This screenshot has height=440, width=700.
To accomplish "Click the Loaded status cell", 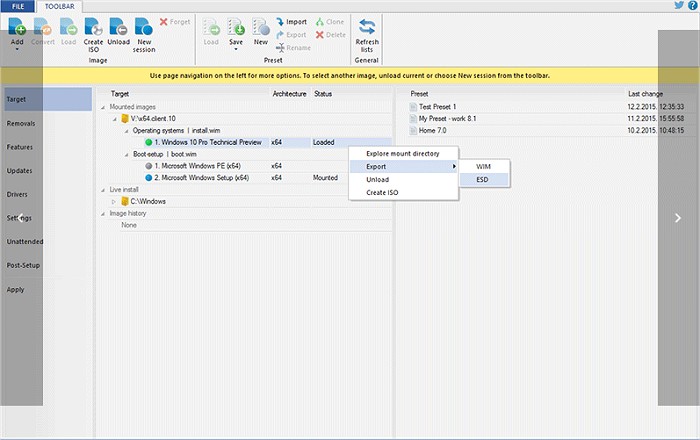I will pyautogui.click(x=324, y=142).
